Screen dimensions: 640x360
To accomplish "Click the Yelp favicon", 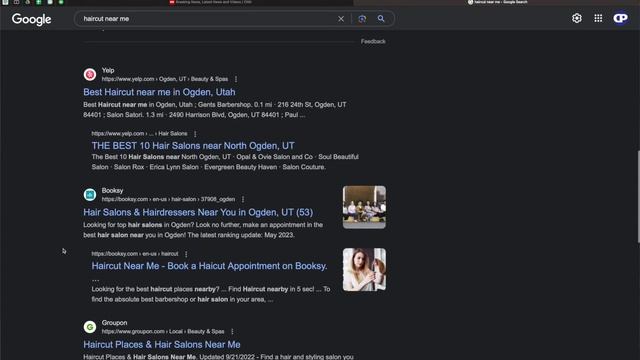I will coord(90,74).
